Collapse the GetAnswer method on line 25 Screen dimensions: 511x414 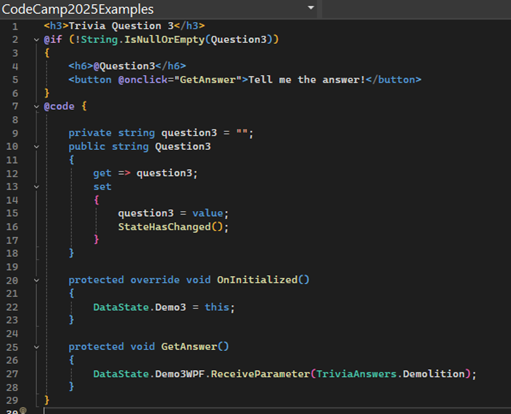(x=36, y=347)
